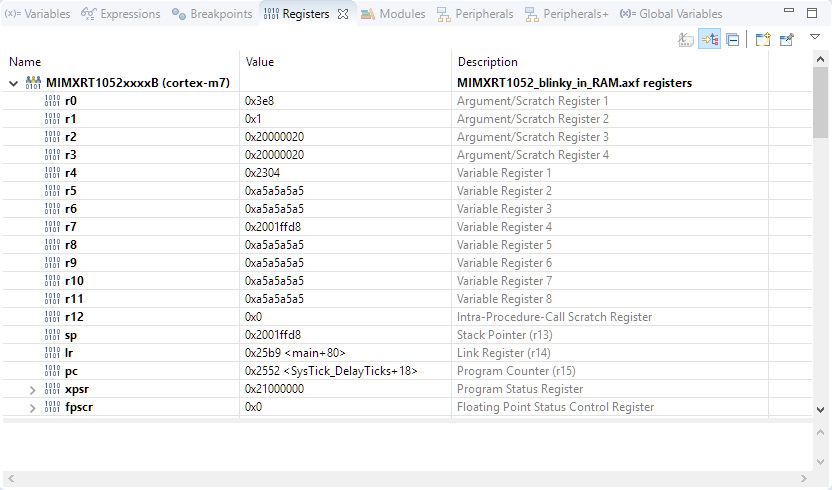The width and height of the screenshot is (832, 490).
Task: Select the xpsr value 0x21000000
Action: pos(274,389)
